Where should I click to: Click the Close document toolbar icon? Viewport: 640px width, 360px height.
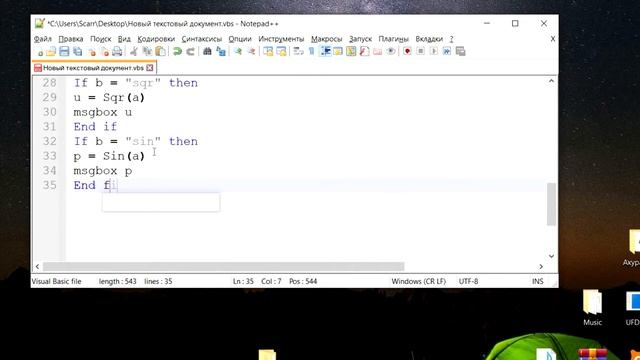(x=92, y=51)
